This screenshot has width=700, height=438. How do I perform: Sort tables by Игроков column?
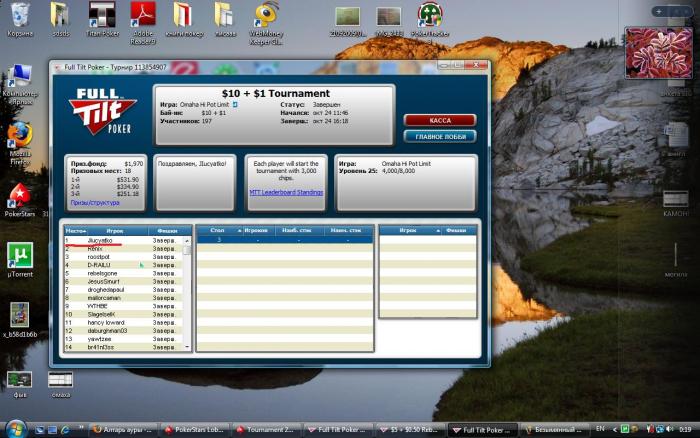point(256,230)
